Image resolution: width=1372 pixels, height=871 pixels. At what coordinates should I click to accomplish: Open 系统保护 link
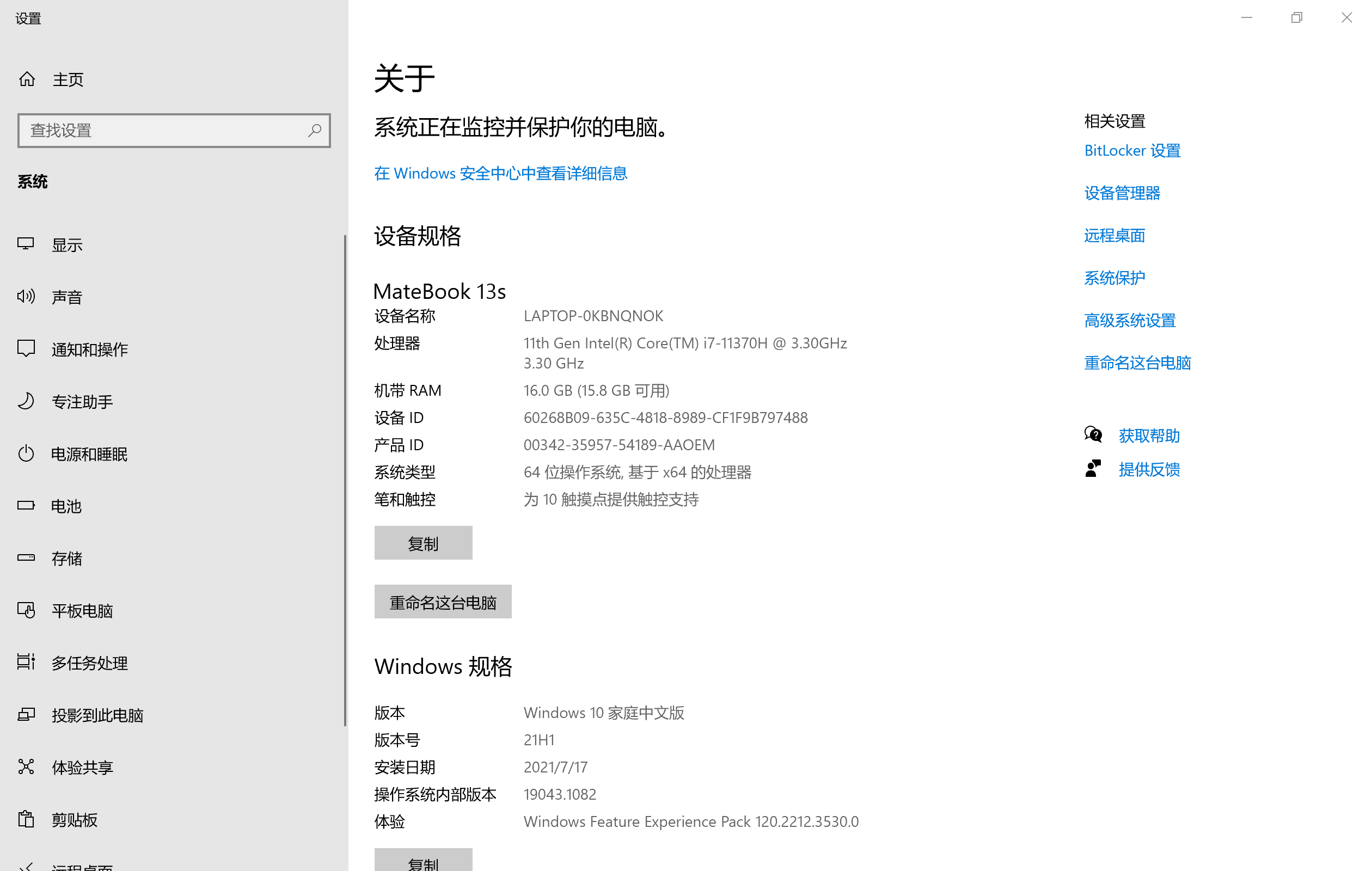point(1114,278)
